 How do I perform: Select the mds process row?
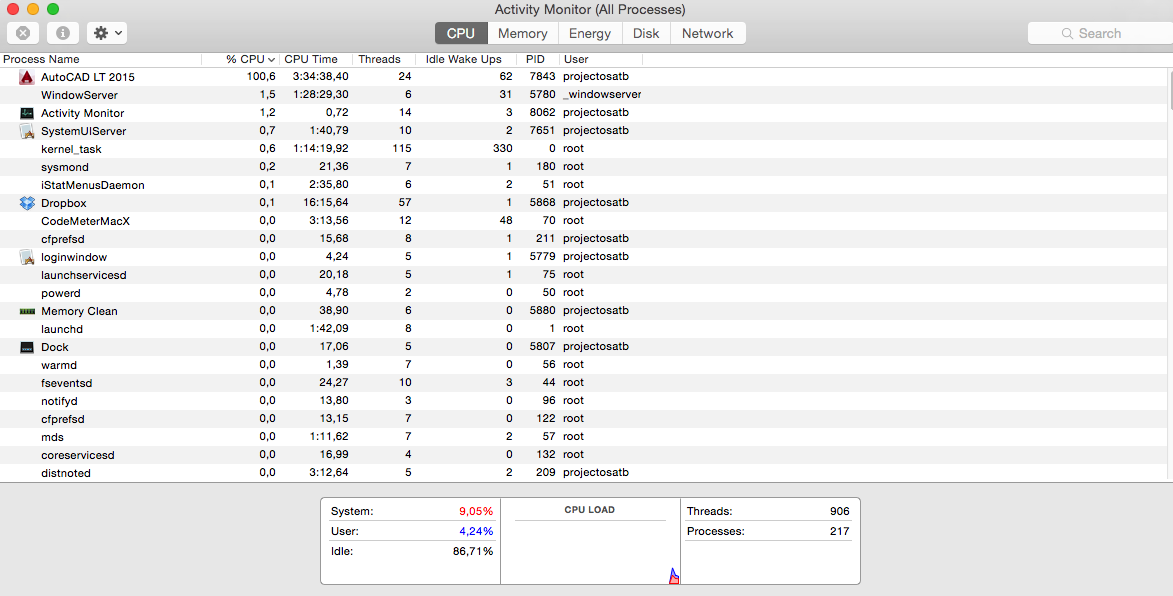pyautogui.click(x=584, y=437)
